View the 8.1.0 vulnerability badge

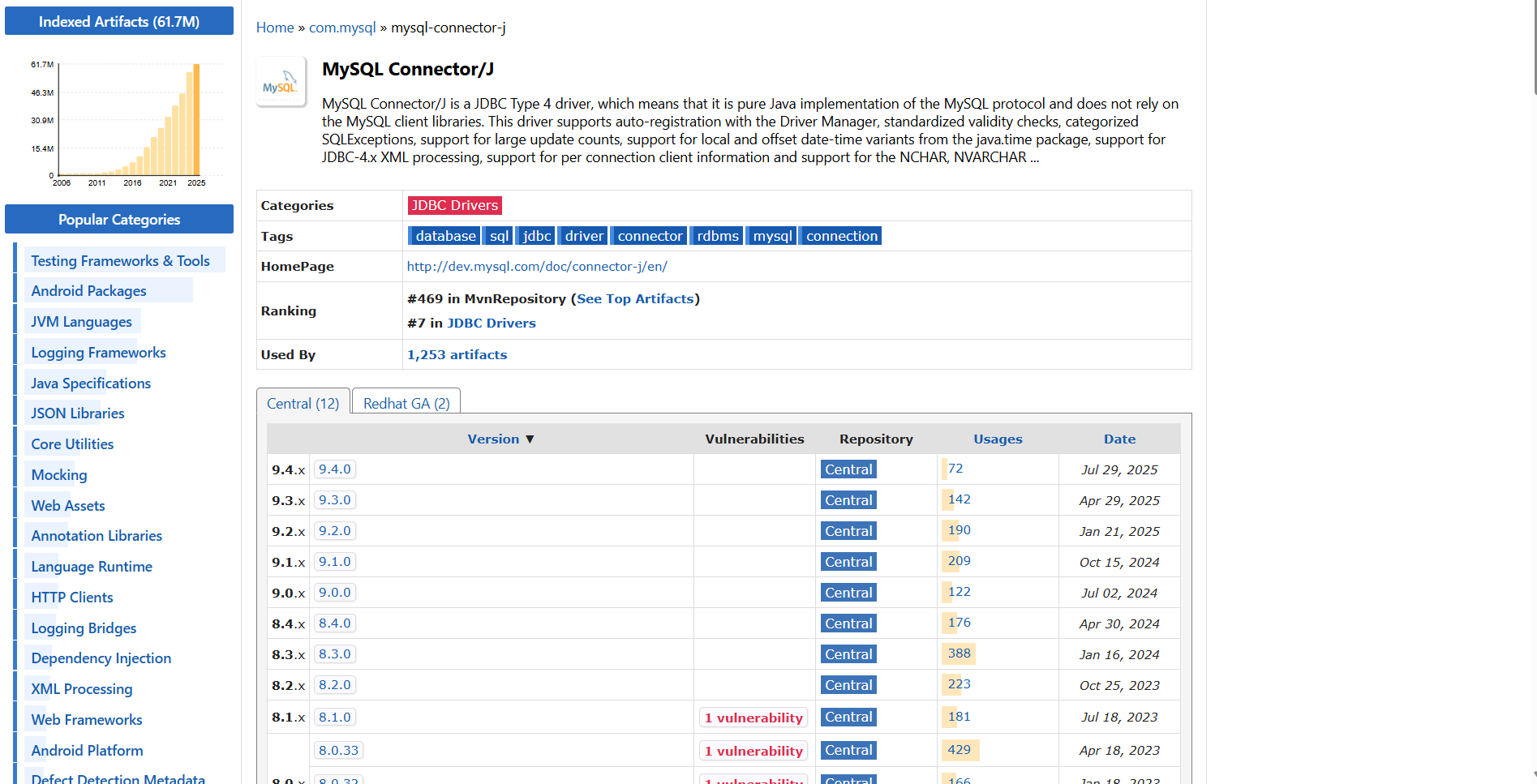coord(753,718)
